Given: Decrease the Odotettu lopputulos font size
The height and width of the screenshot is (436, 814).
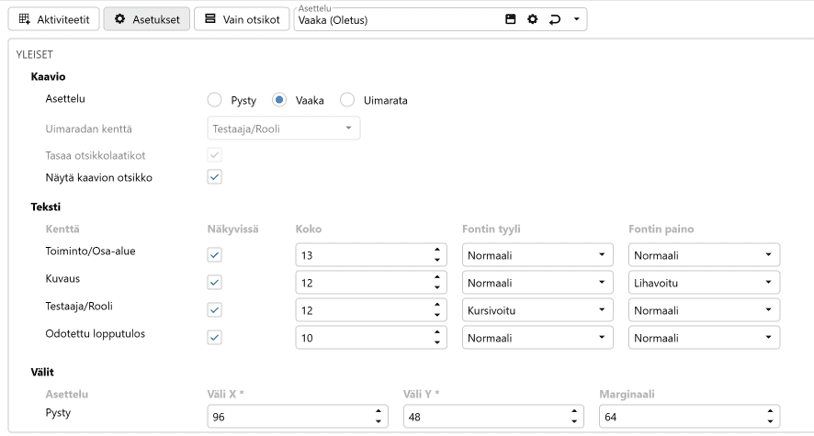Looking at the screenshot, I should (437, 343).
